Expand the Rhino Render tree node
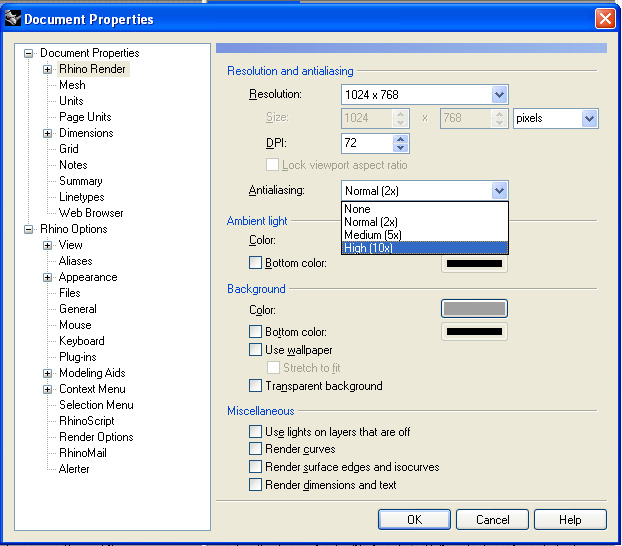Viewport: 622px width, 546px height. 48,69
